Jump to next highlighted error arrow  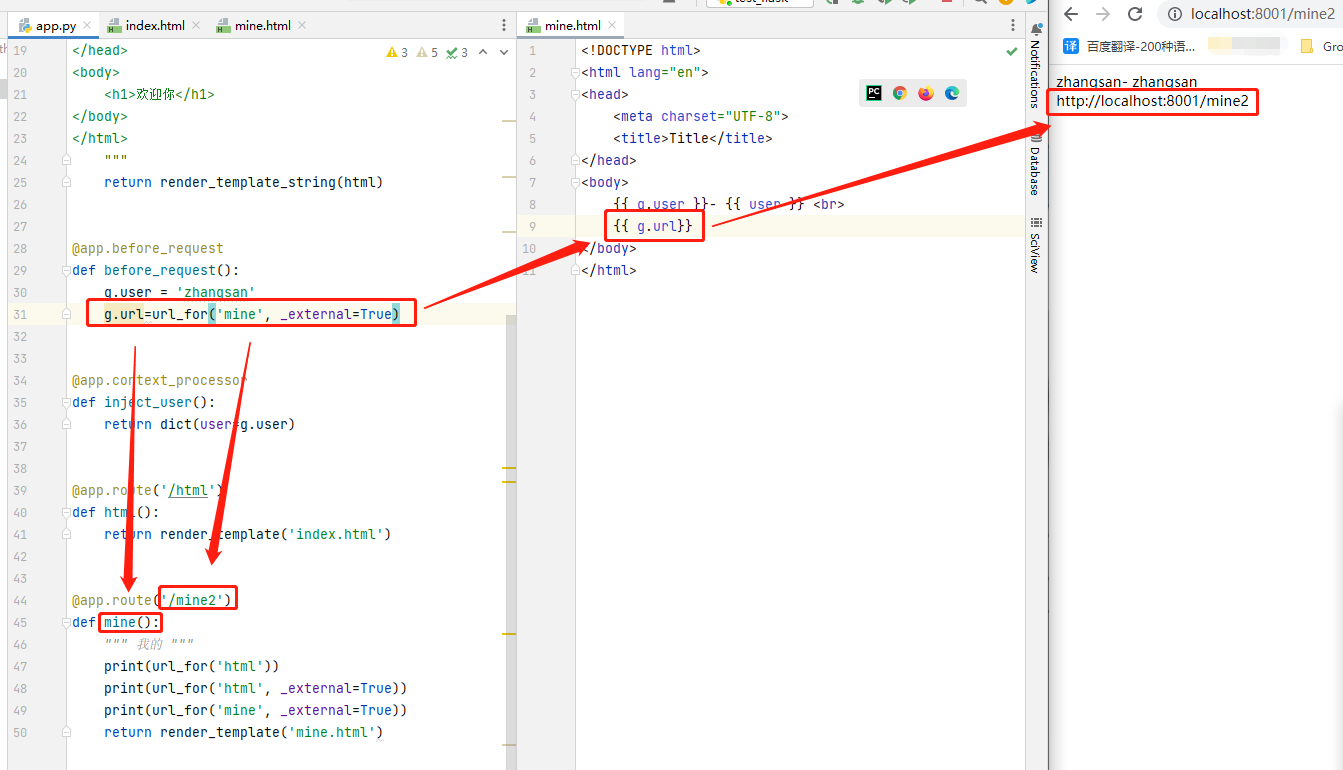[x=503, y=52]
